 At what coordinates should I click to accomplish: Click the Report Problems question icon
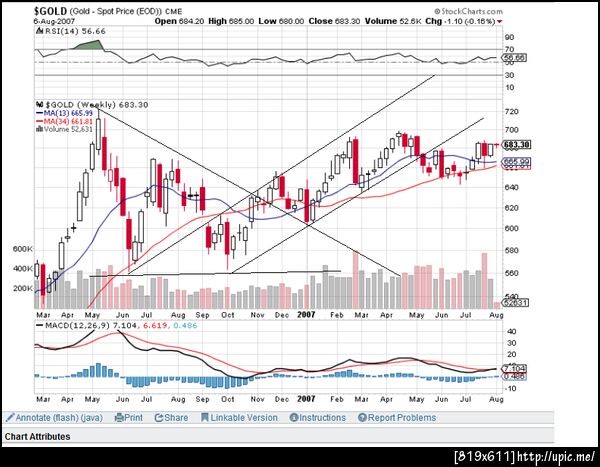pyautogui.click(x=362, y=418)
